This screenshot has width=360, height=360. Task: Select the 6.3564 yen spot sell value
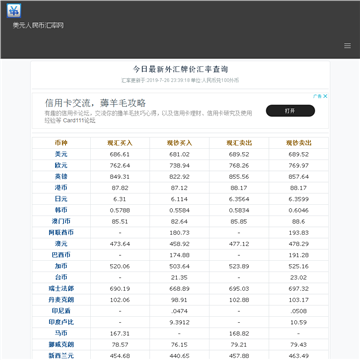(x=239, y=199)
